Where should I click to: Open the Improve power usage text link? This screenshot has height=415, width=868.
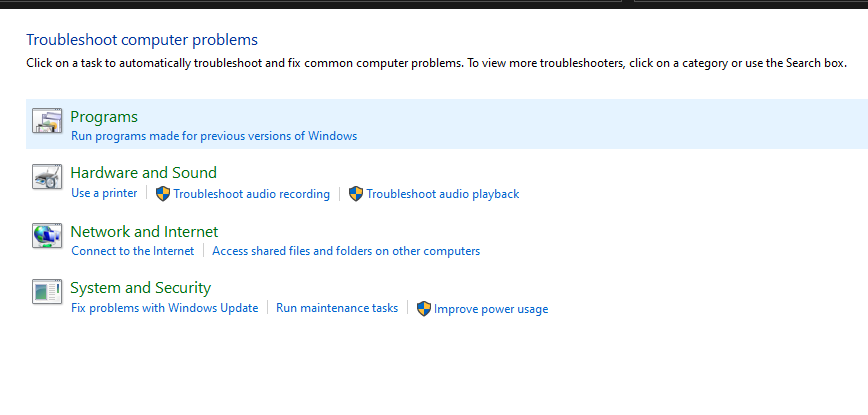tap(490, 309)
